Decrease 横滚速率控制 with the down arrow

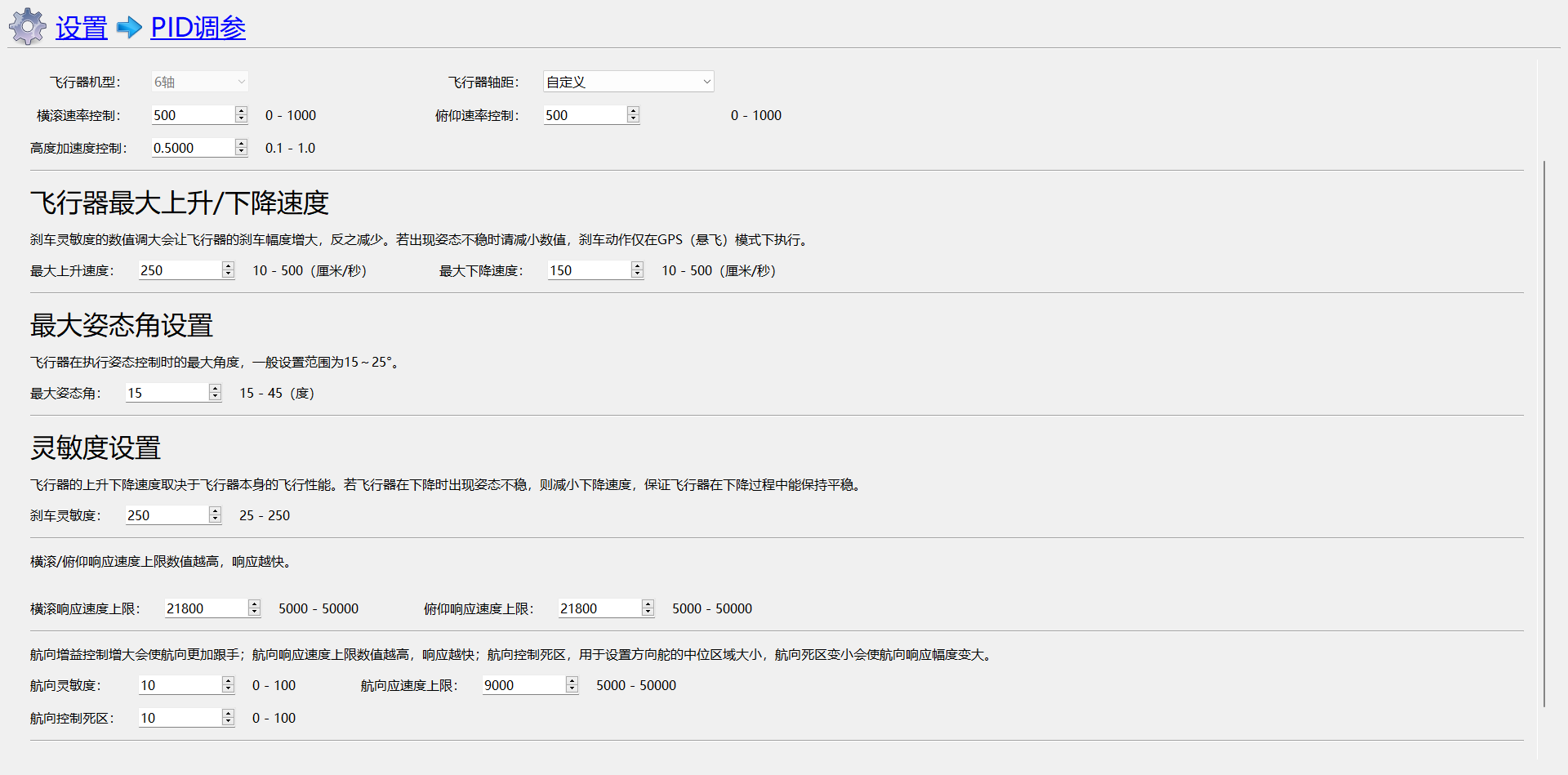pos(241,119)
